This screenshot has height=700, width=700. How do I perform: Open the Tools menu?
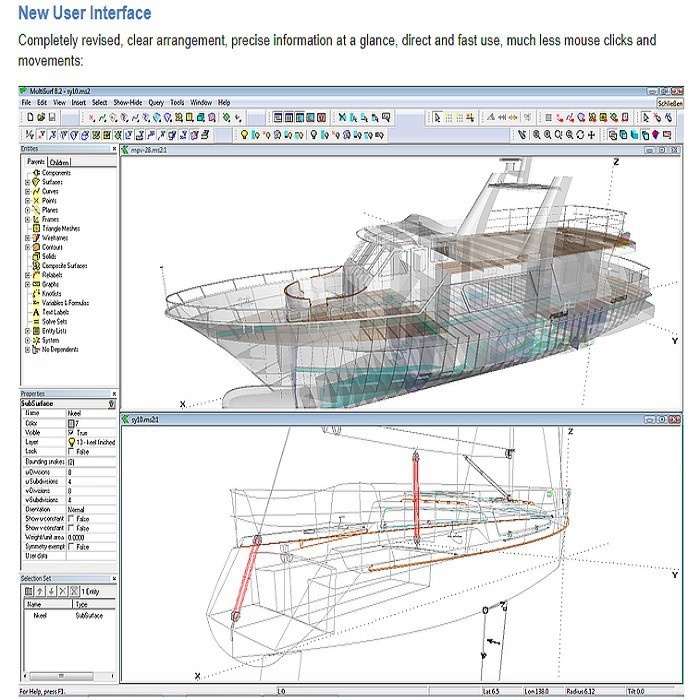click(177, 102)
